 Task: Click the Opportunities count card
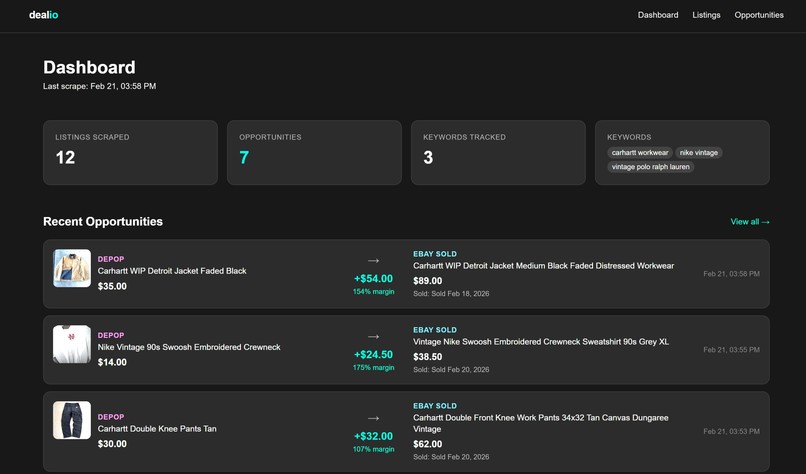314,152
